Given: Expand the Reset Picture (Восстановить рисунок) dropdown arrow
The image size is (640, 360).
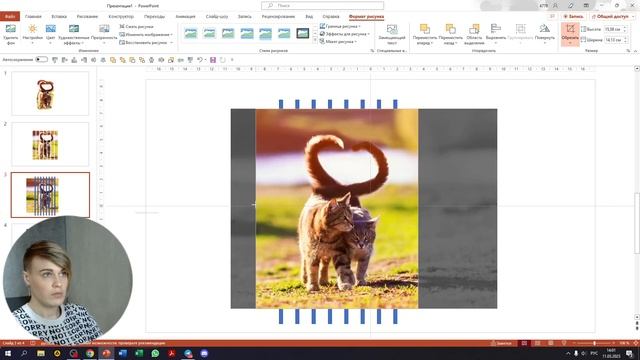Looking at the screenshot, I should click(171, 42).
